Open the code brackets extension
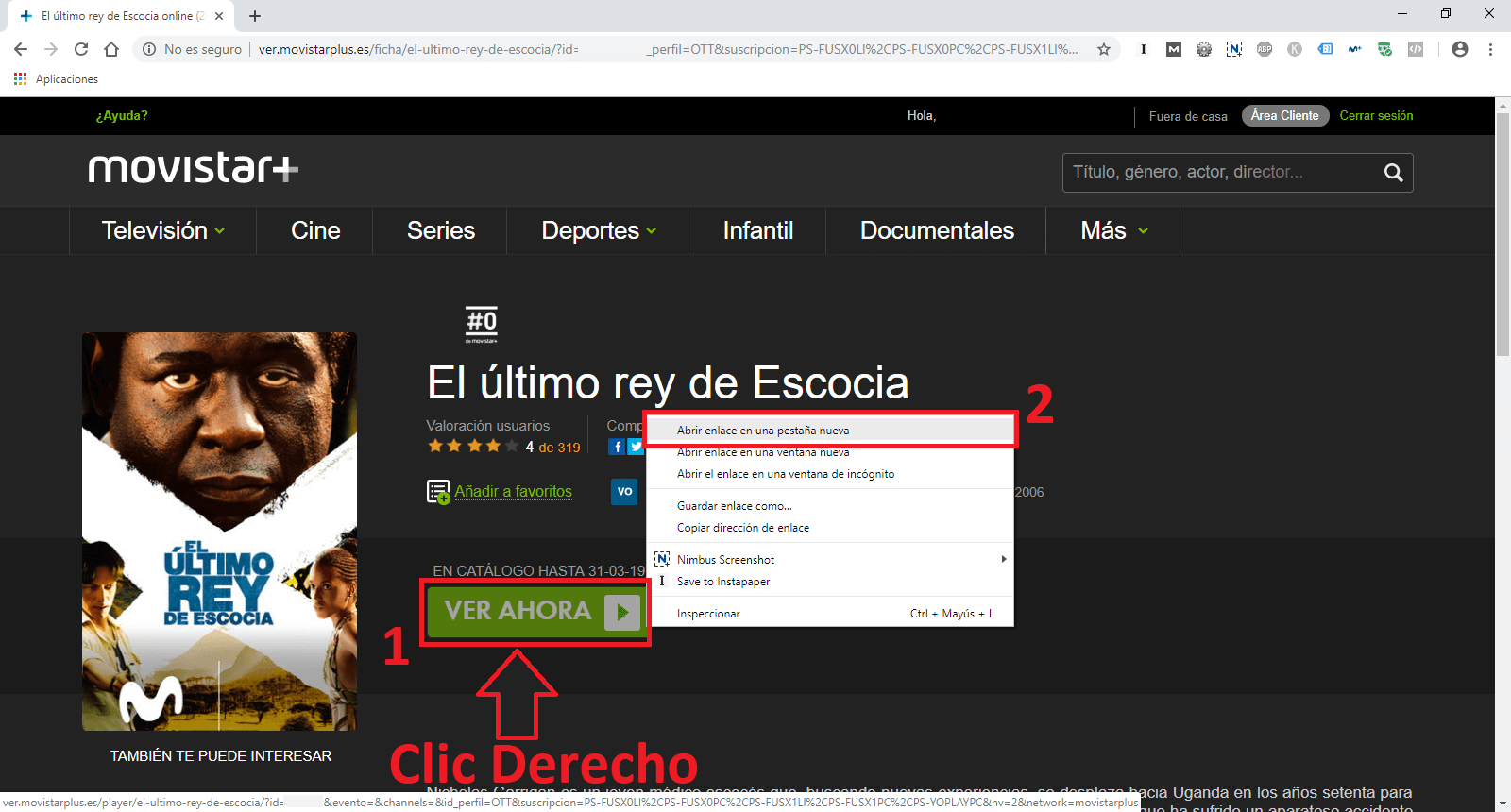The height and width of the screenshot is (812, 1511). (x=1415, y=49)
